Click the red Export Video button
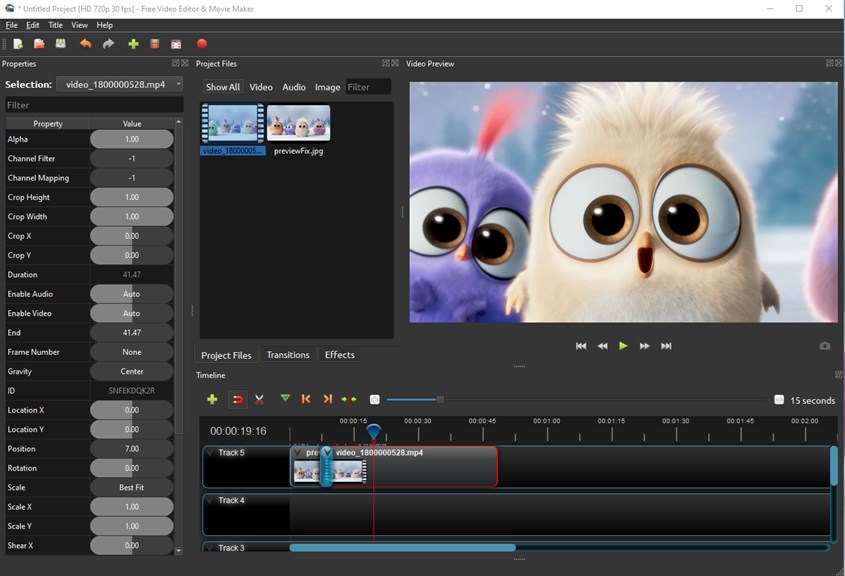The width and height of the screenshot is (845, 576). click(x=202, y=44)
